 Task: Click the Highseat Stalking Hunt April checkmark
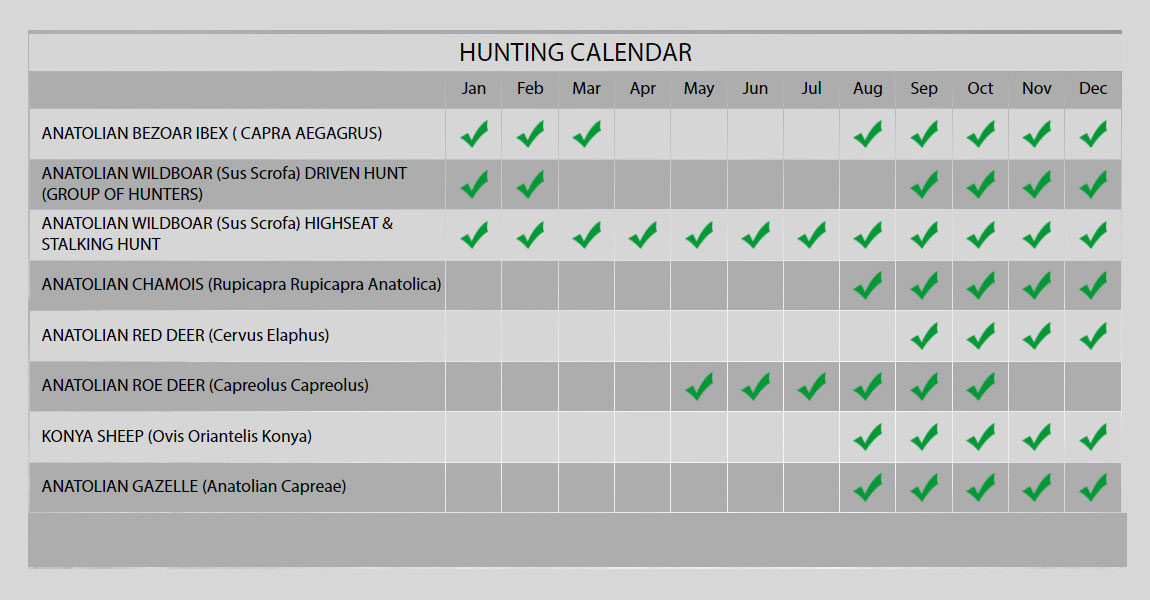tap(643, 235)
